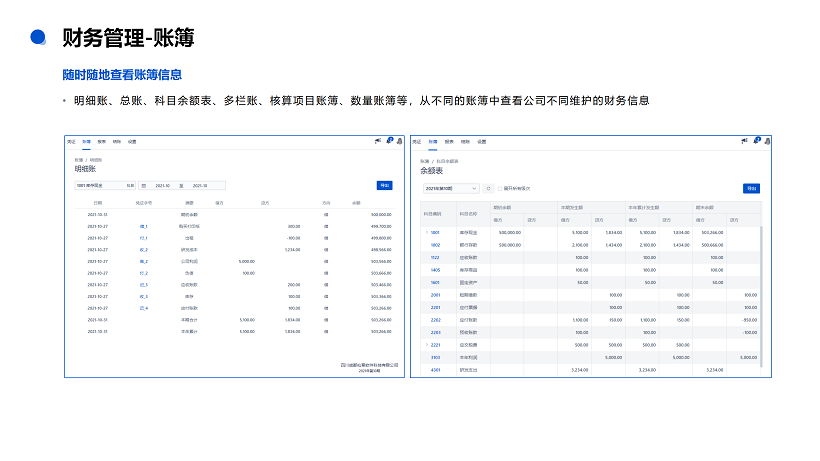Open the 2021年第10期 period dropdown

tap(451, 188)
